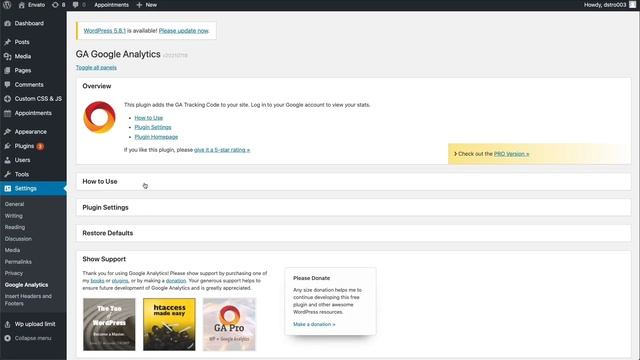This screenshot has width=640, height=360.
Task: Open the PRO Version link
Action: [511, 154]
